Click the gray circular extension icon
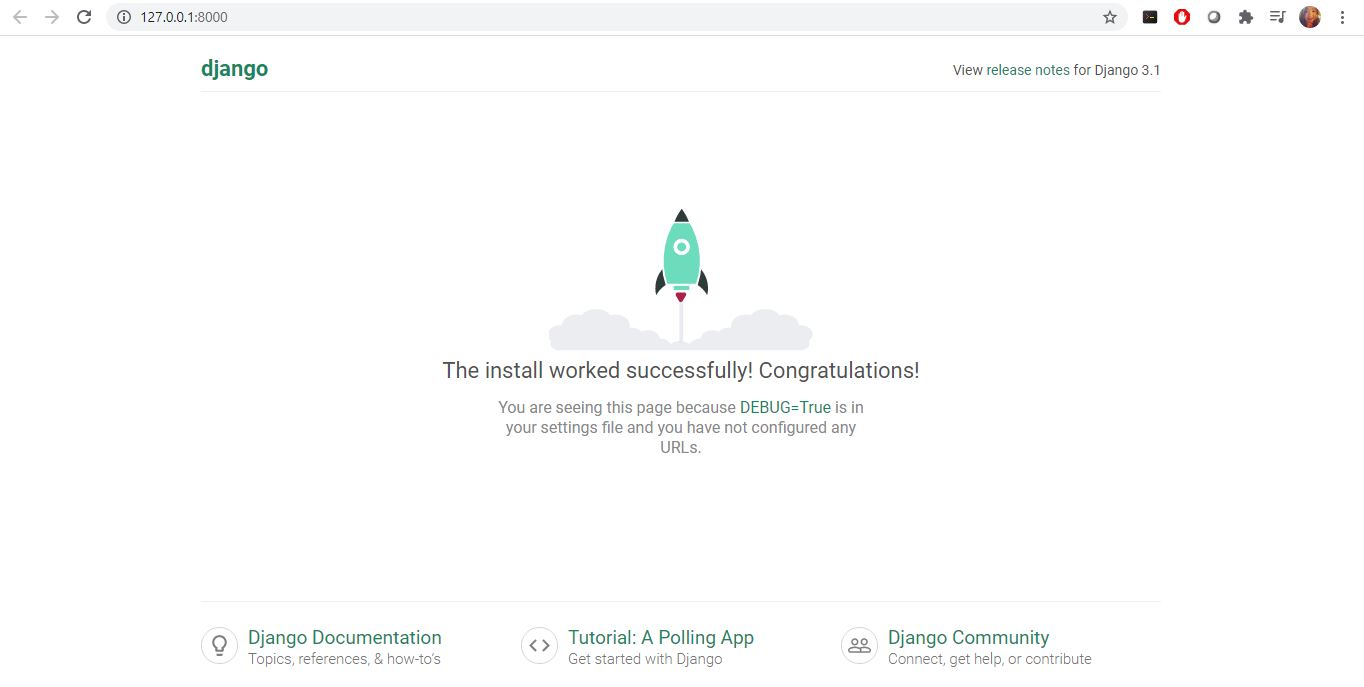 point(1214,17)
